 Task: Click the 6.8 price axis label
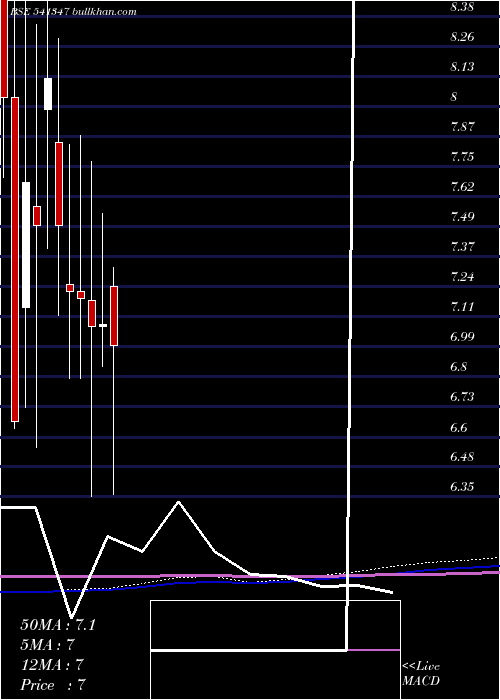point(458,367)
